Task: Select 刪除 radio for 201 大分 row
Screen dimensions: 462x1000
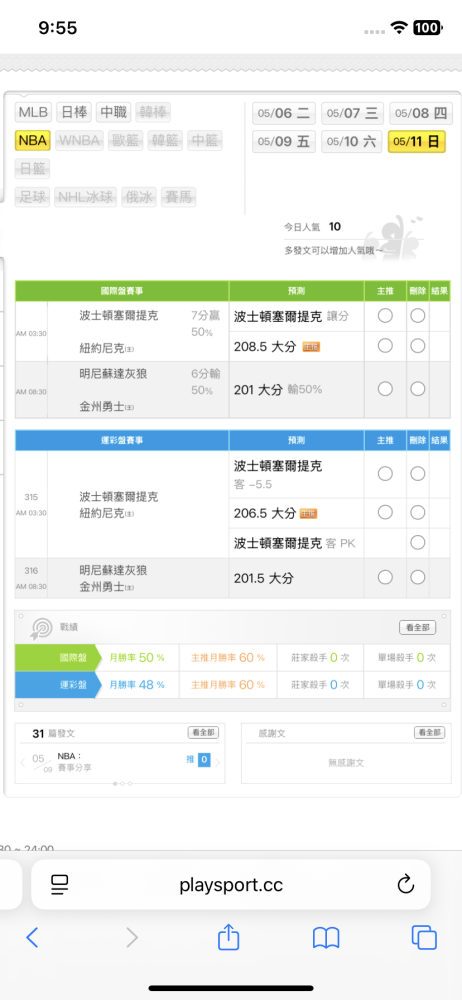Action: coord(417,388)
